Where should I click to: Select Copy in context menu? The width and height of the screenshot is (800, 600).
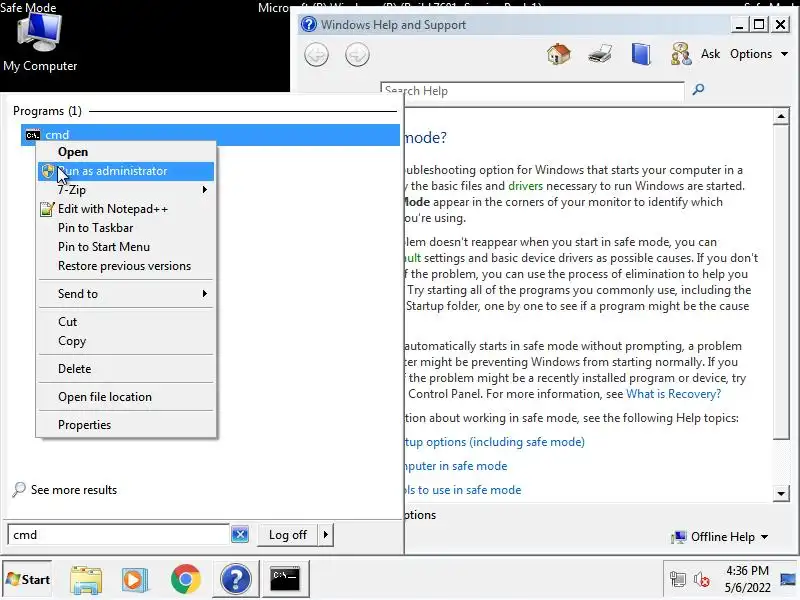coord(126,341)
